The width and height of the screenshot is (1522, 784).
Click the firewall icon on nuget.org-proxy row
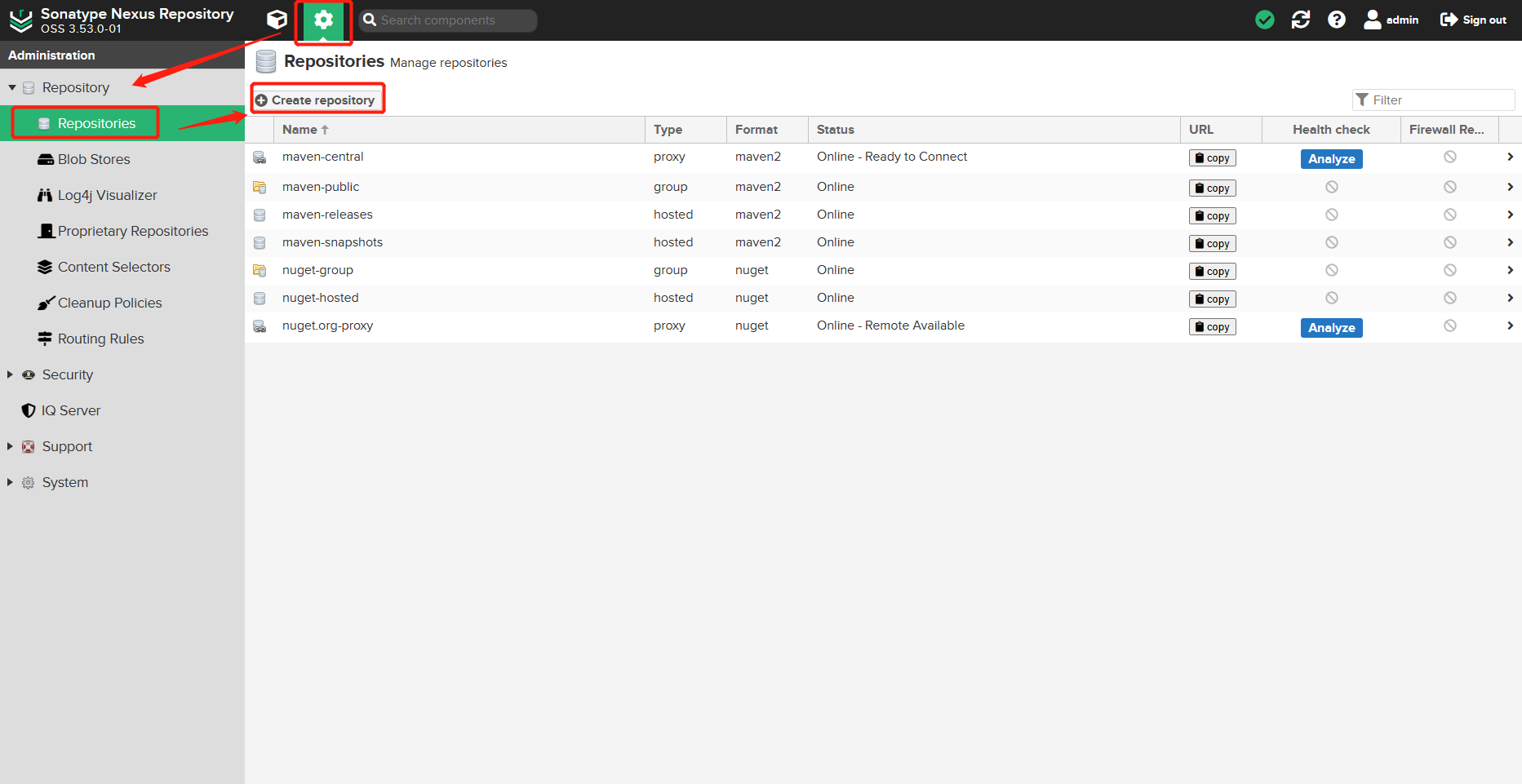(x=1450, y=326)
